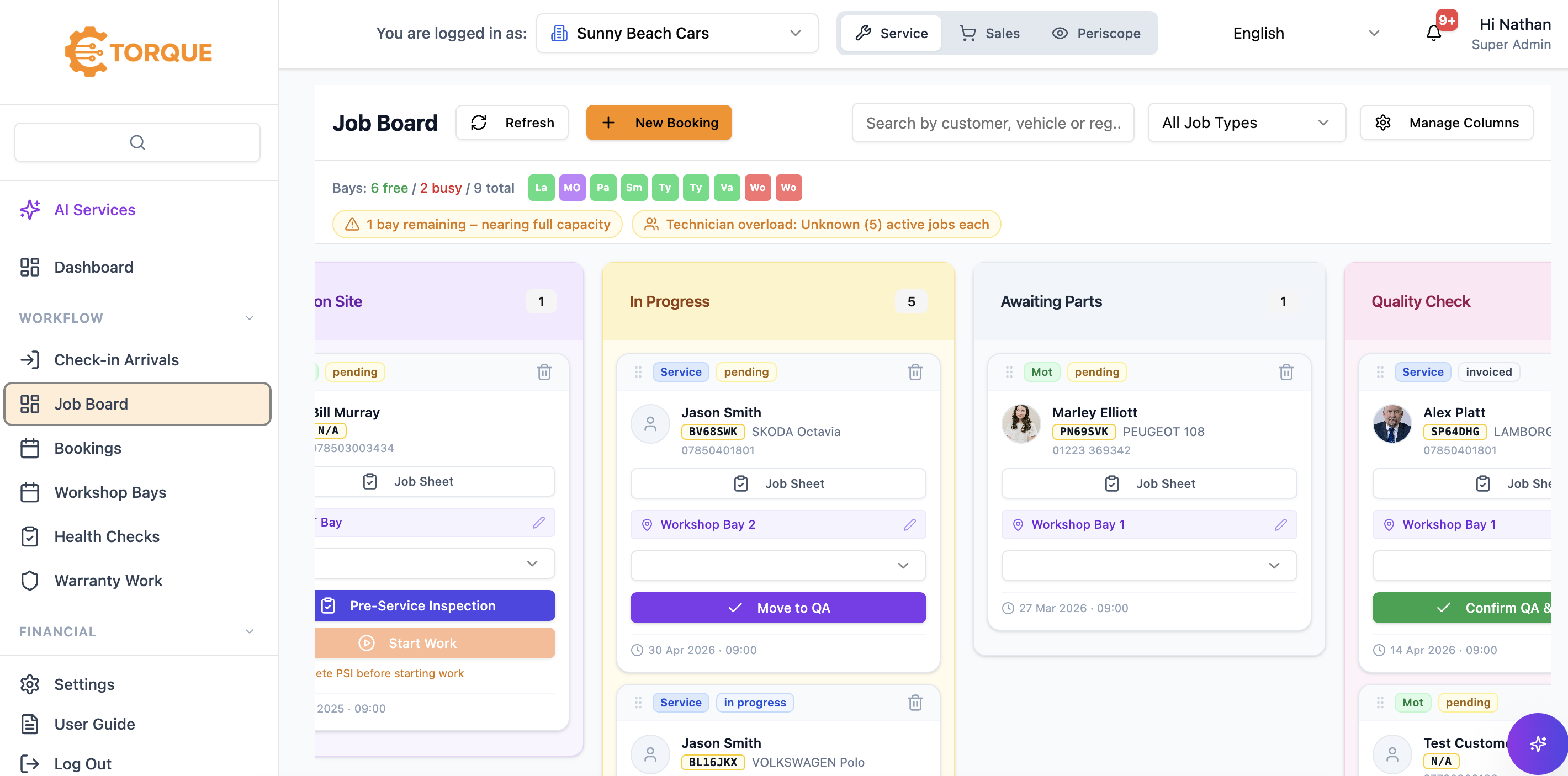Delete the Jason Smith SKODA Octavia card
This screenshot has height=776, width=1568.
click(915, 372)
